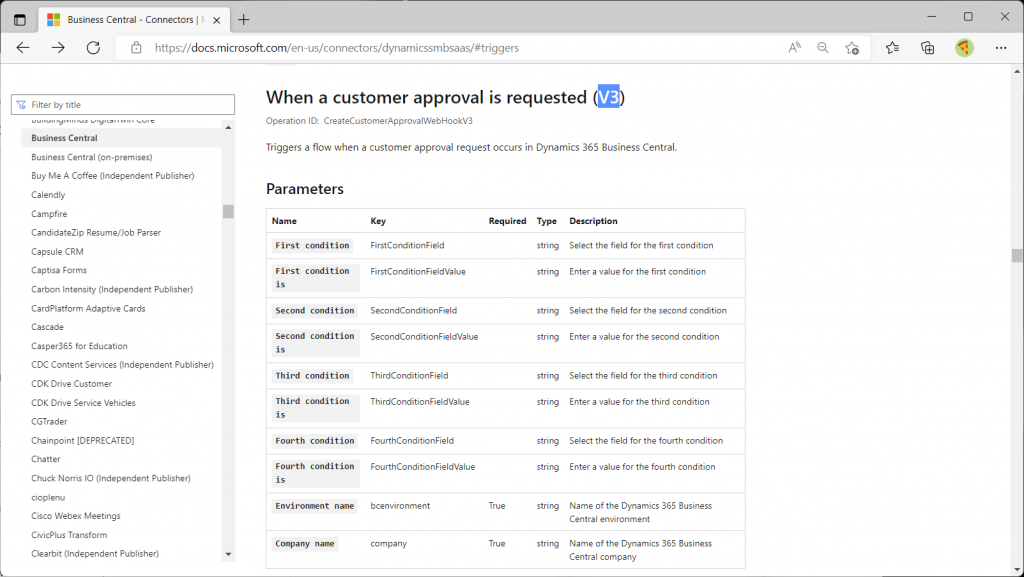Click the FourthConditionField key cell
The width and height of the screenshot is (1024, 577).
click(412, 441)
